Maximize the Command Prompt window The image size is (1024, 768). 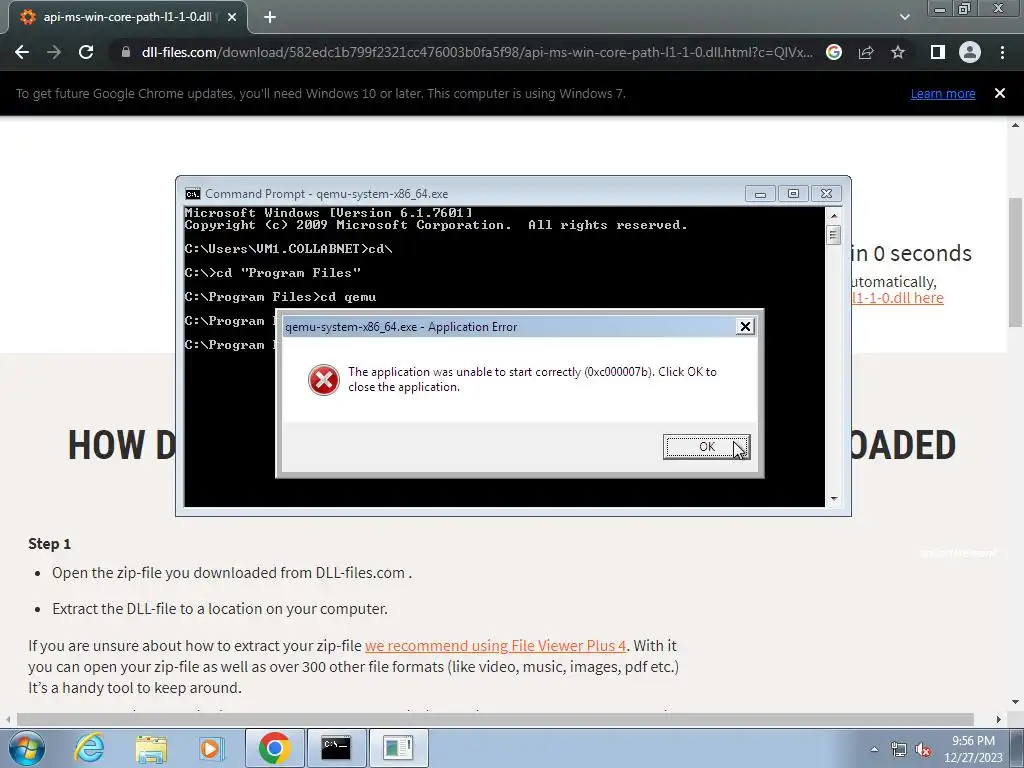(x=793, y=194)
